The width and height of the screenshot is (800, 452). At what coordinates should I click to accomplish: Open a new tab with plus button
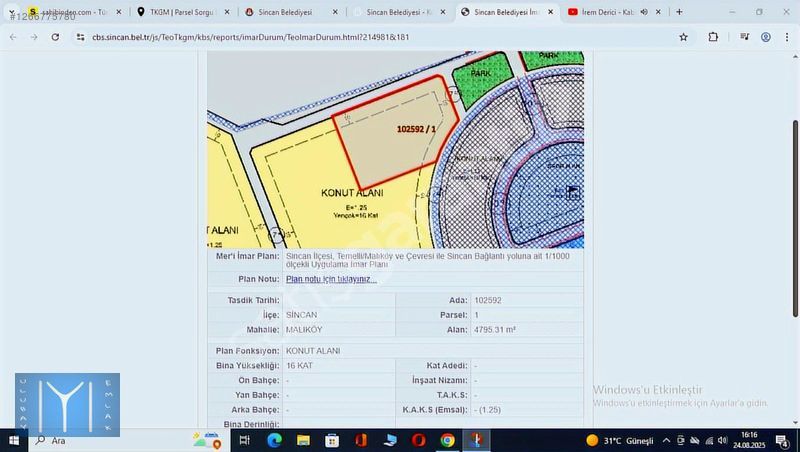[680, 12]
